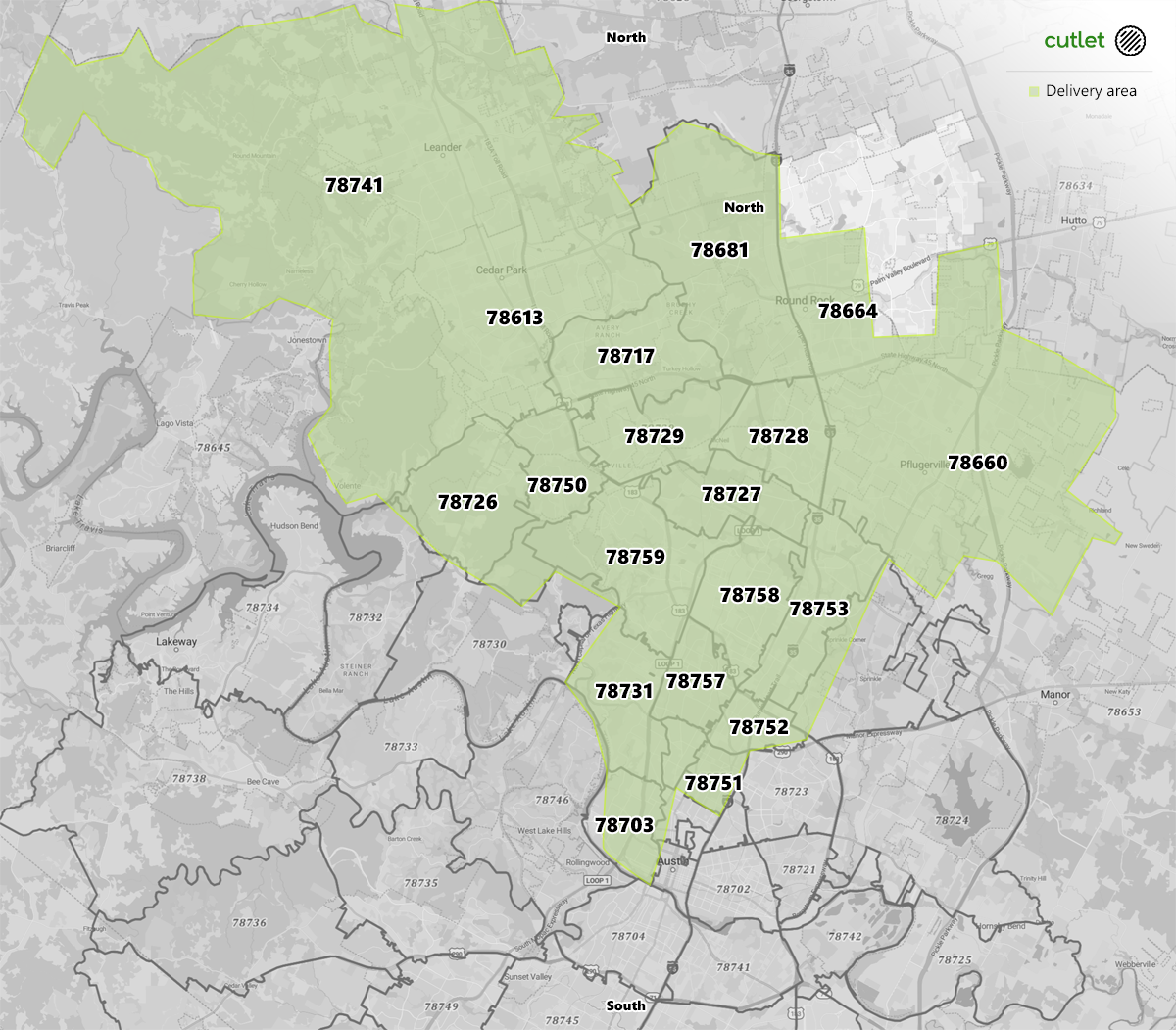Click the Austin city label
Viewport: 1176px width, 1030px height.
pos(673,861)
